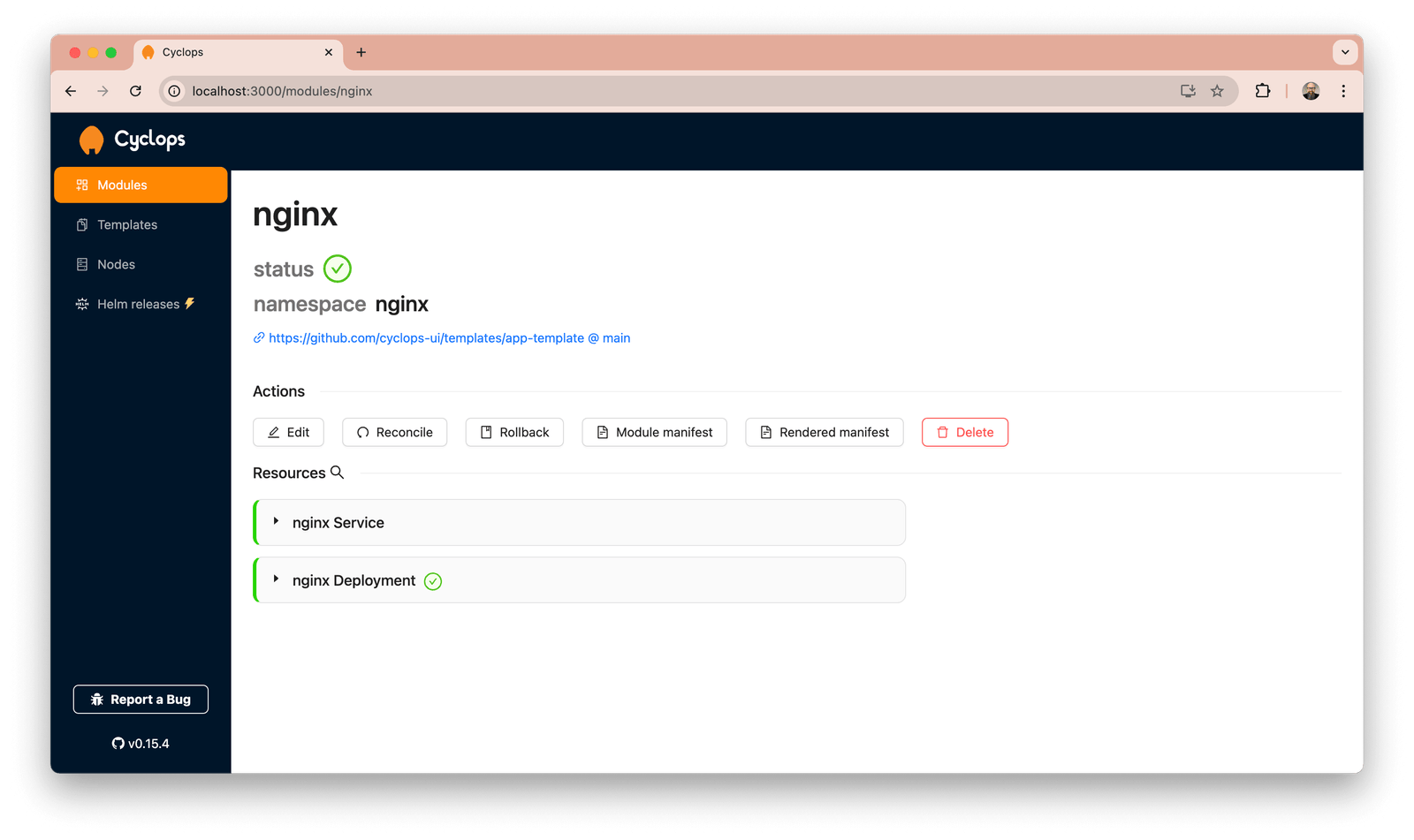Open the Resources search magnifier icon

click(x=338, y=472)
